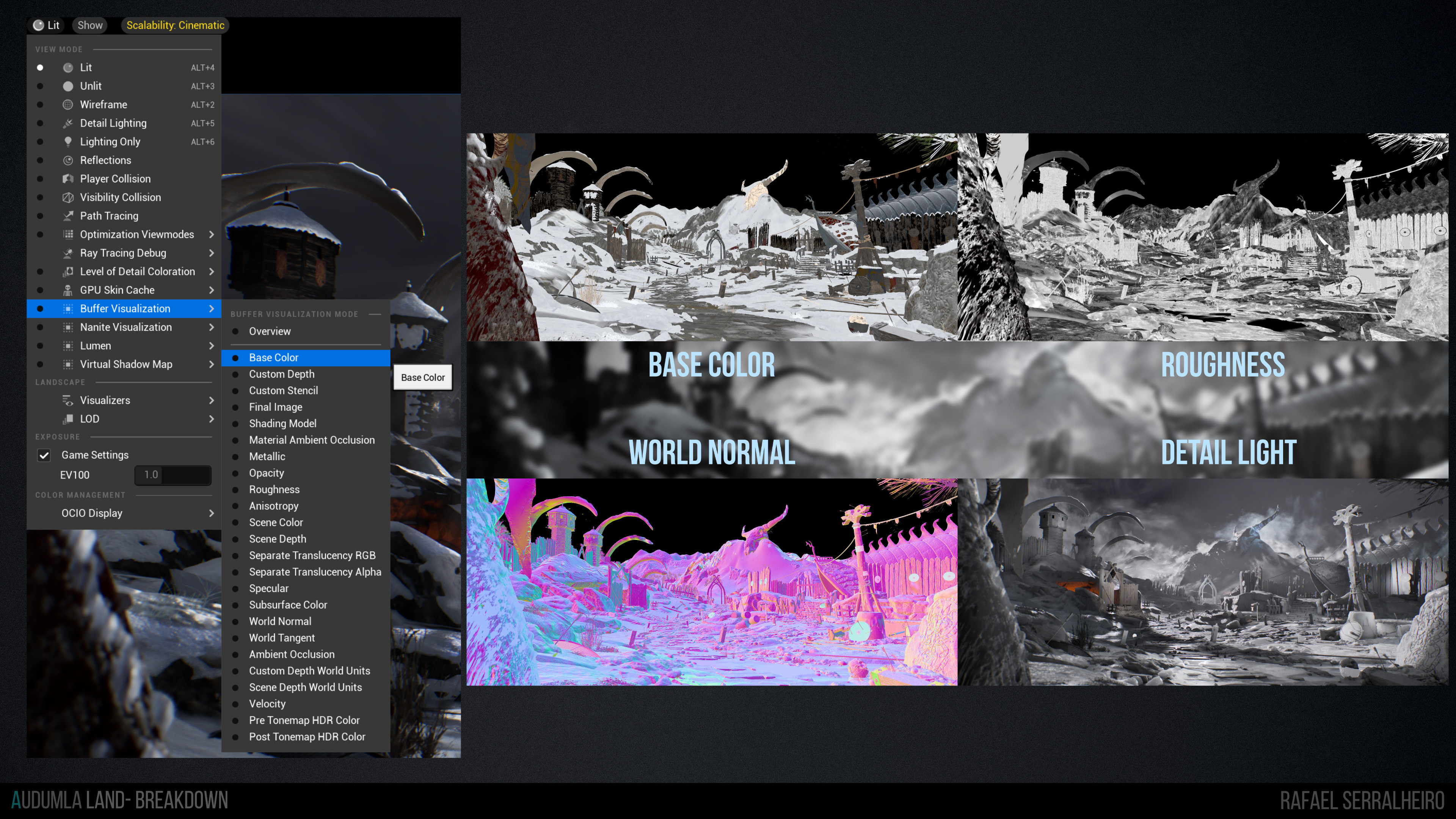1456x819 pixels.
Task: Select the Unlit radio button
Action: [40, 86]
